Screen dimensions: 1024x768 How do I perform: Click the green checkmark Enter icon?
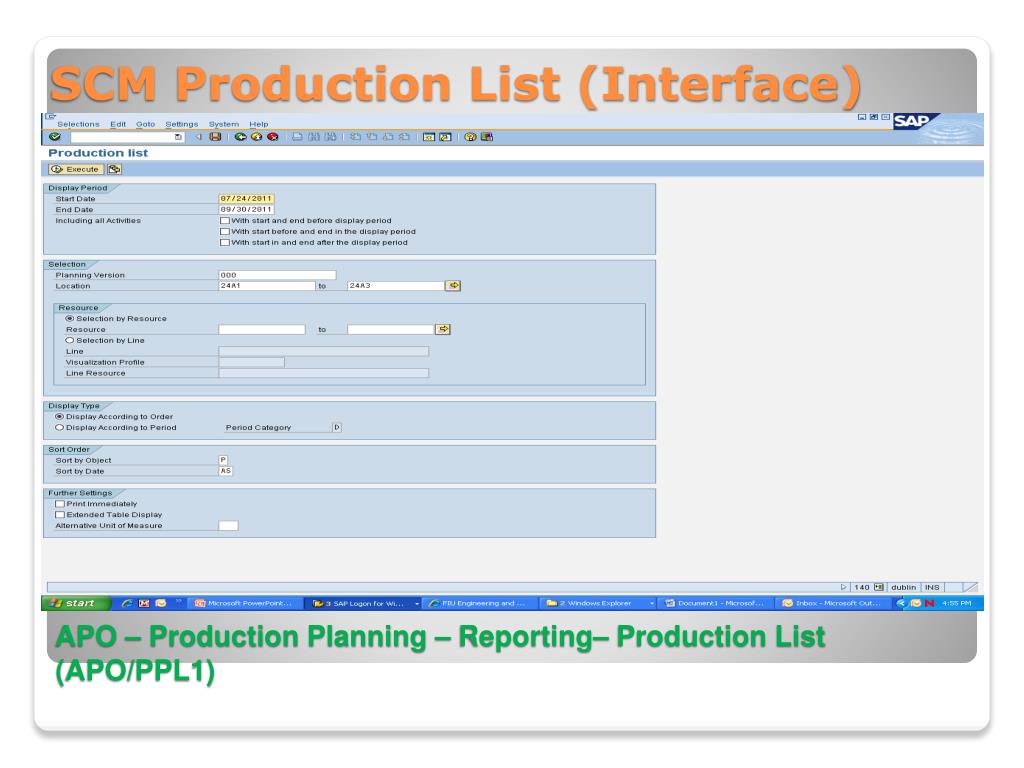coord(55,136)
